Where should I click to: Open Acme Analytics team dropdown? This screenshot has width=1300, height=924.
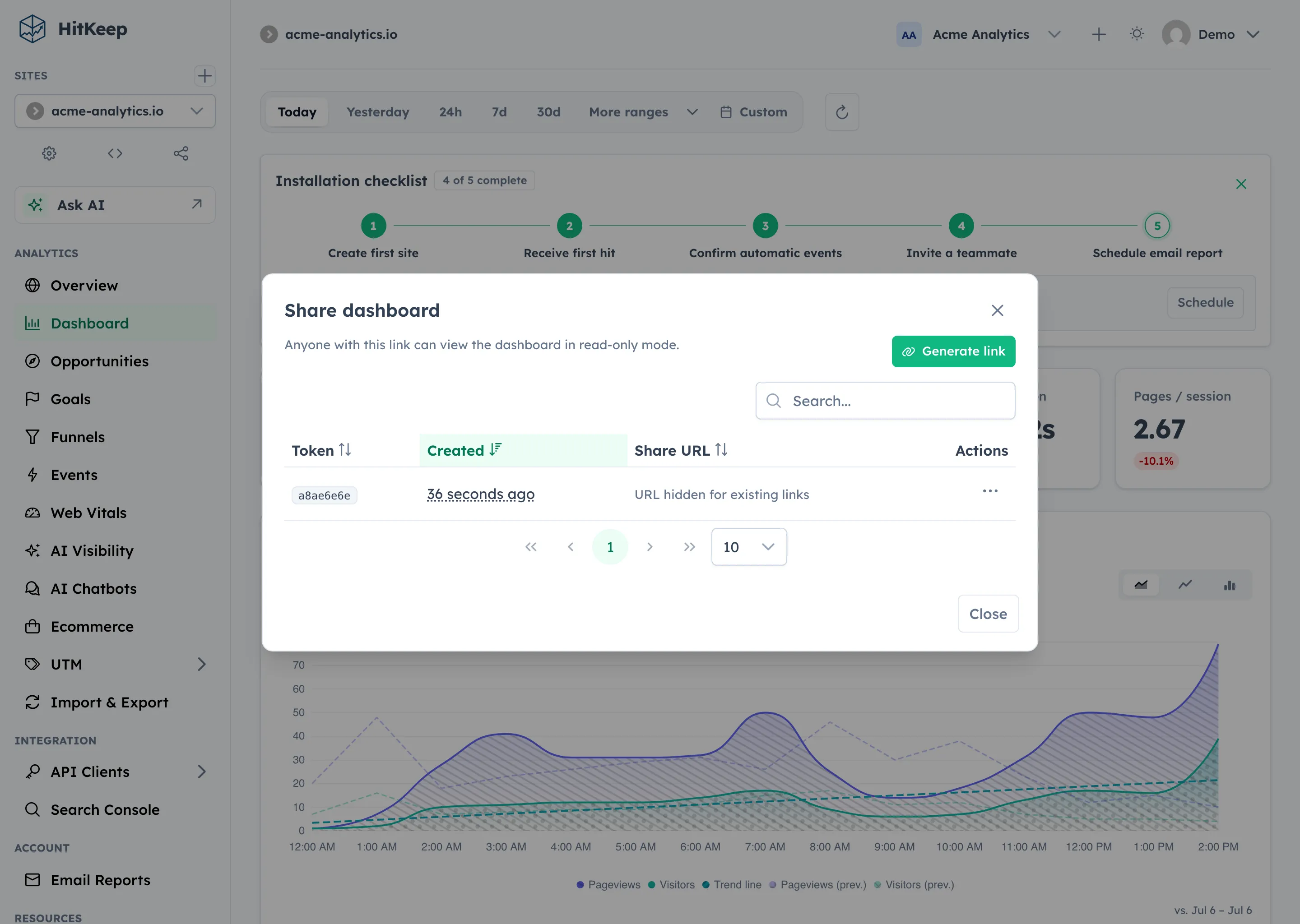[980, 35]
